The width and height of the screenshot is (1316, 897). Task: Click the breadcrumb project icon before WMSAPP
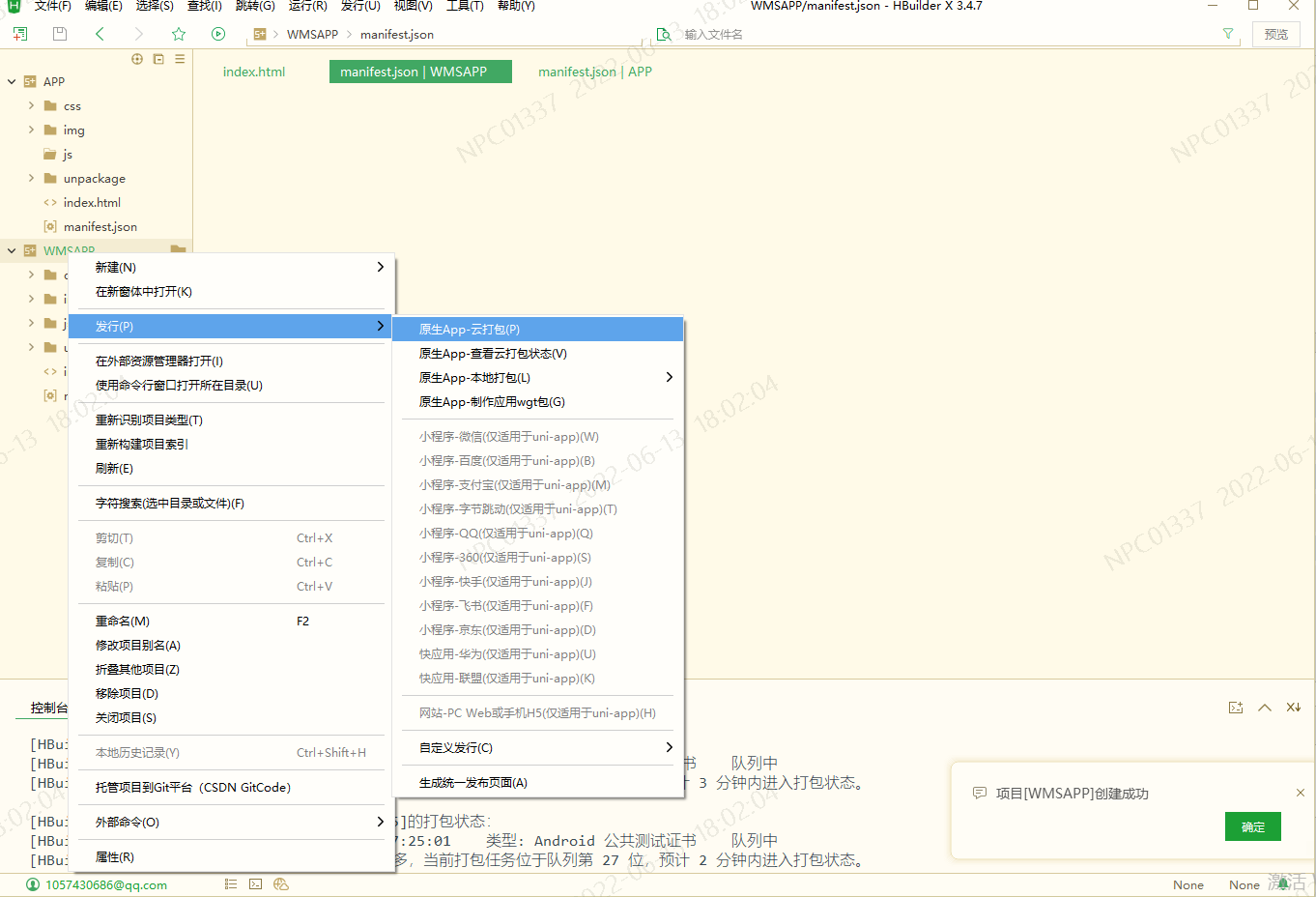click(260, 34)
